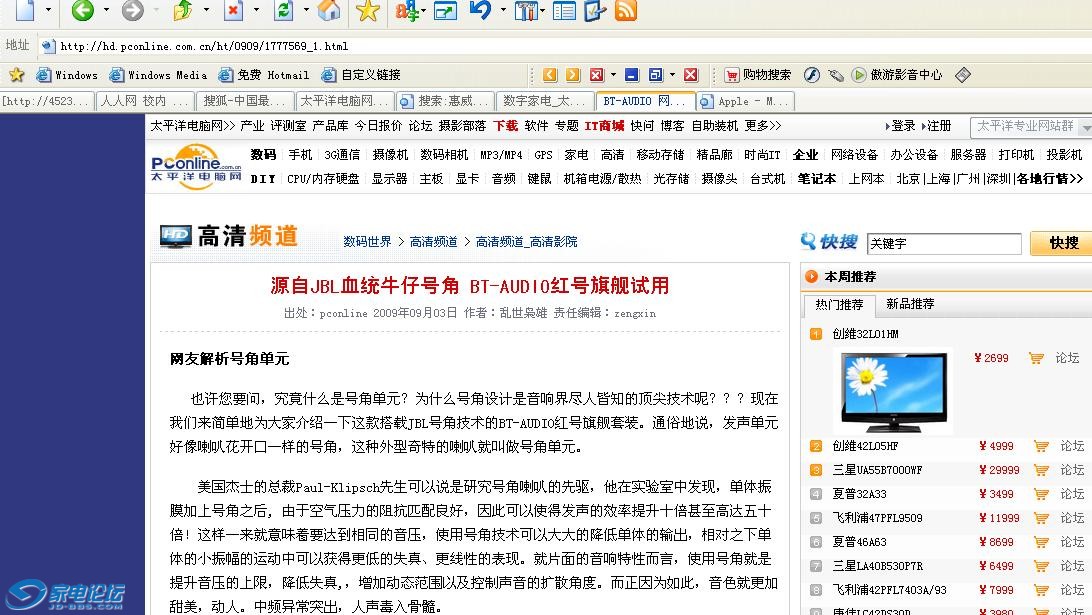Image resolution: width=1092 pixels, height=615 pixels.
Task: Go to the home page icon
Action: pyautogui.click(x=329, y=10)
